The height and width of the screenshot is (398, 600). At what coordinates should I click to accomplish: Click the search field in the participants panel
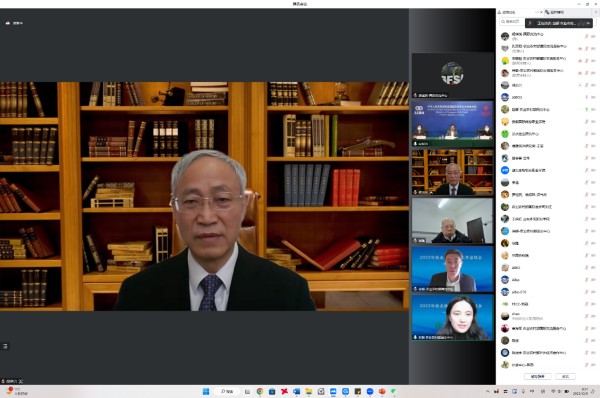pos(512,21)
